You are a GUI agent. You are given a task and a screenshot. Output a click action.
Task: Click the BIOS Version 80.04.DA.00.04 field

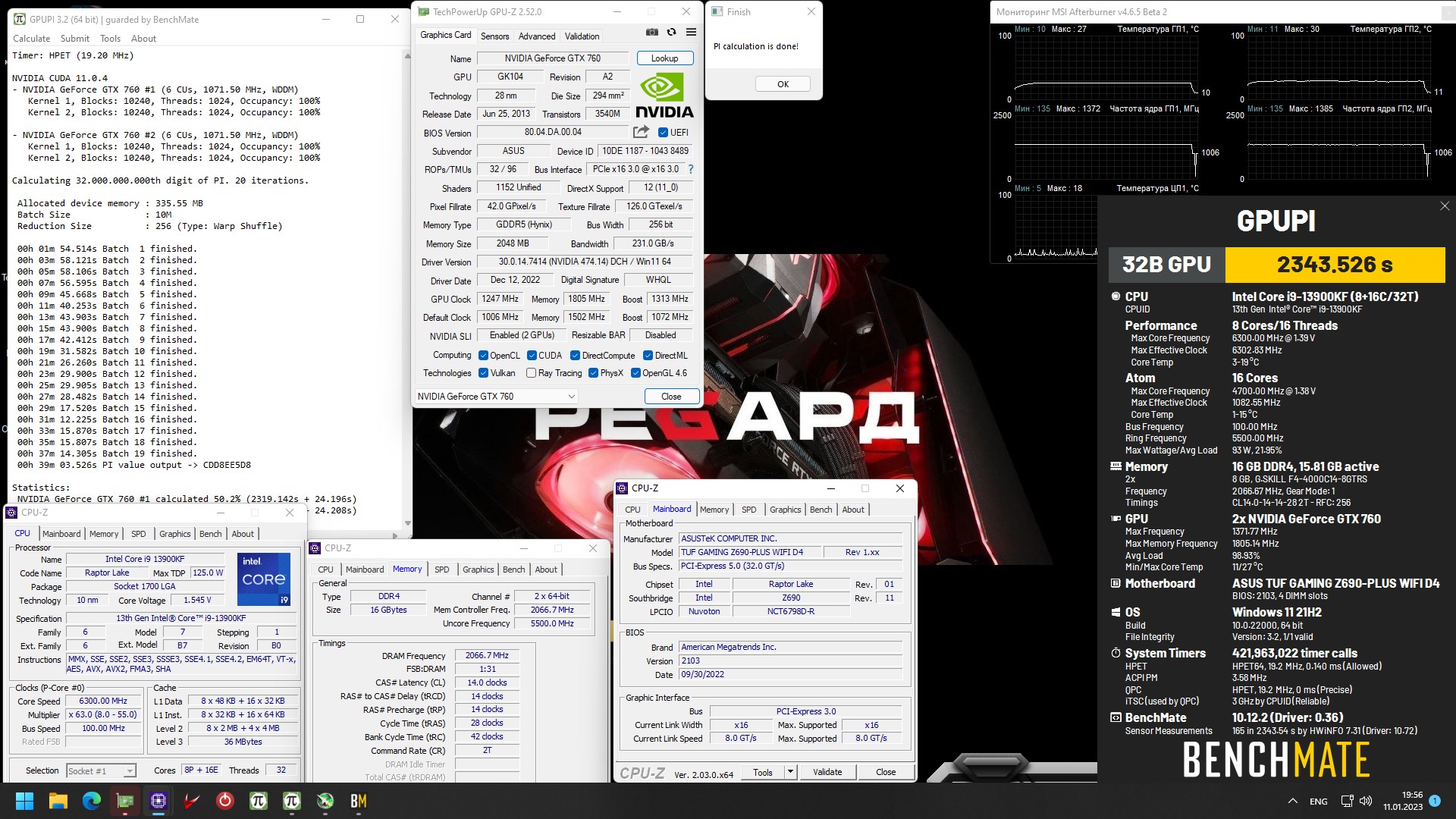553,132
